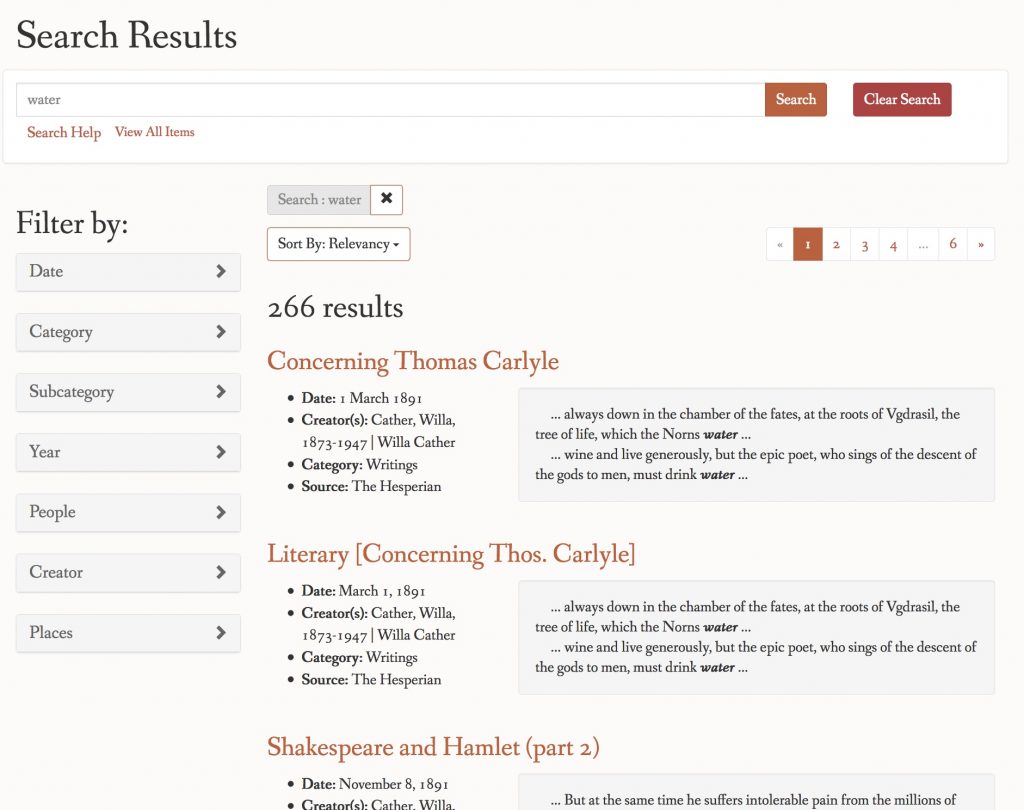
Task: Open the Sort By: Relevancy dropdown
Action: coord(338,244)
